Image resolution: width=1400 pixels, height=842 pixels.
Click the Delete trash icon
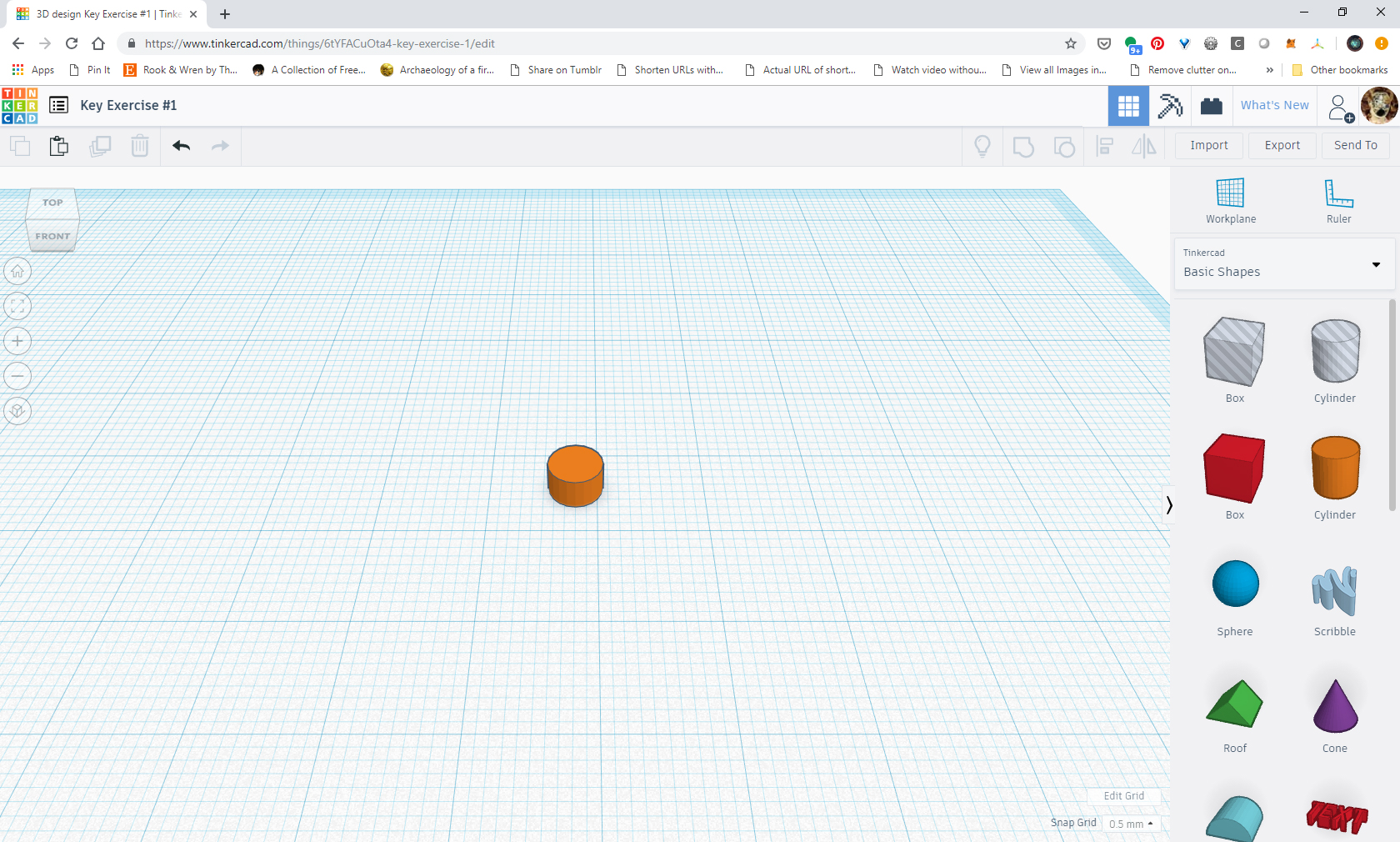pyautogui.click(x=140, y=146)
